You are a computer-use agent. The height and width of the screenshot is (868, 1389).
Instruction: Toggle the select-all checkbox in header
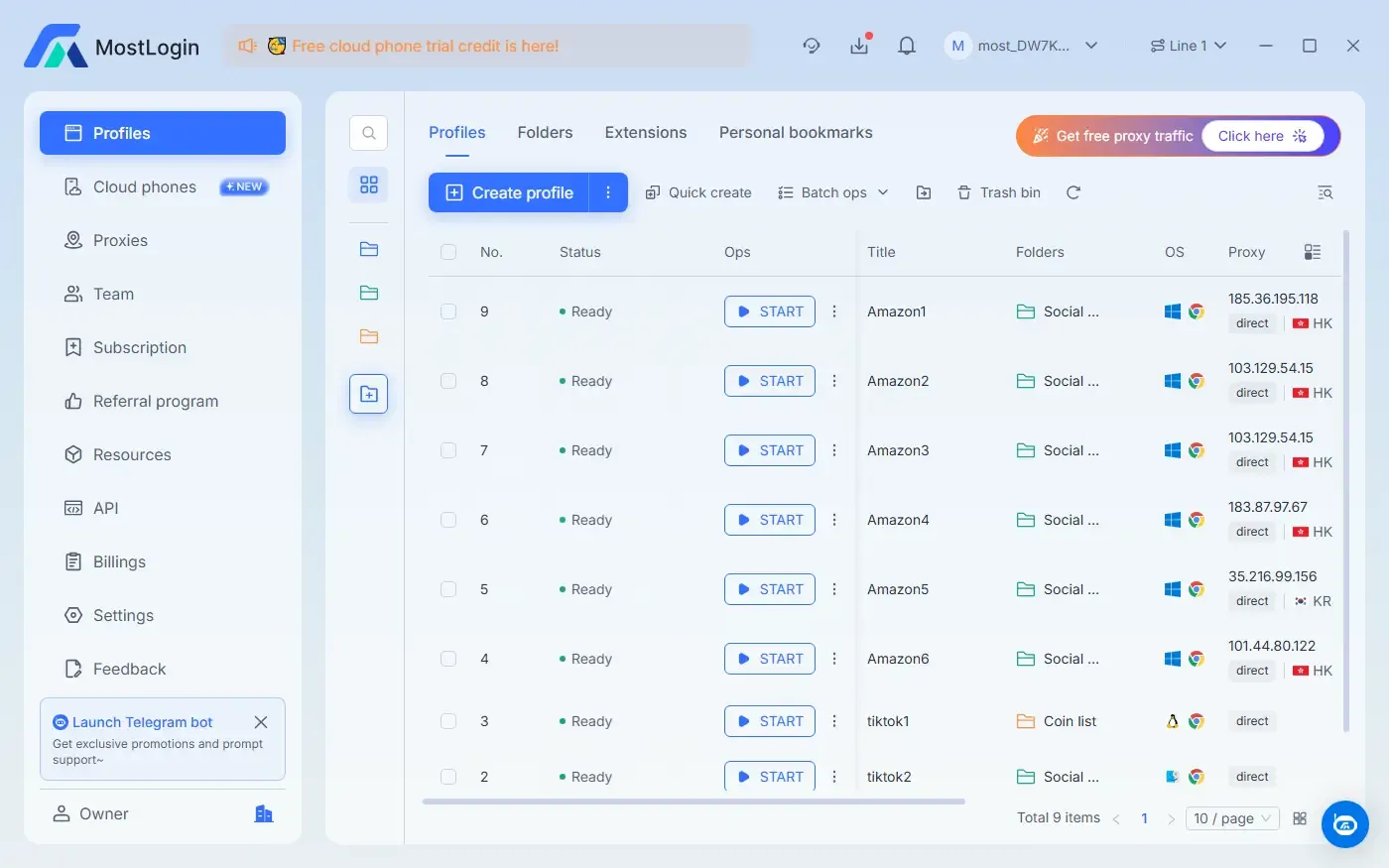(448, 252)
